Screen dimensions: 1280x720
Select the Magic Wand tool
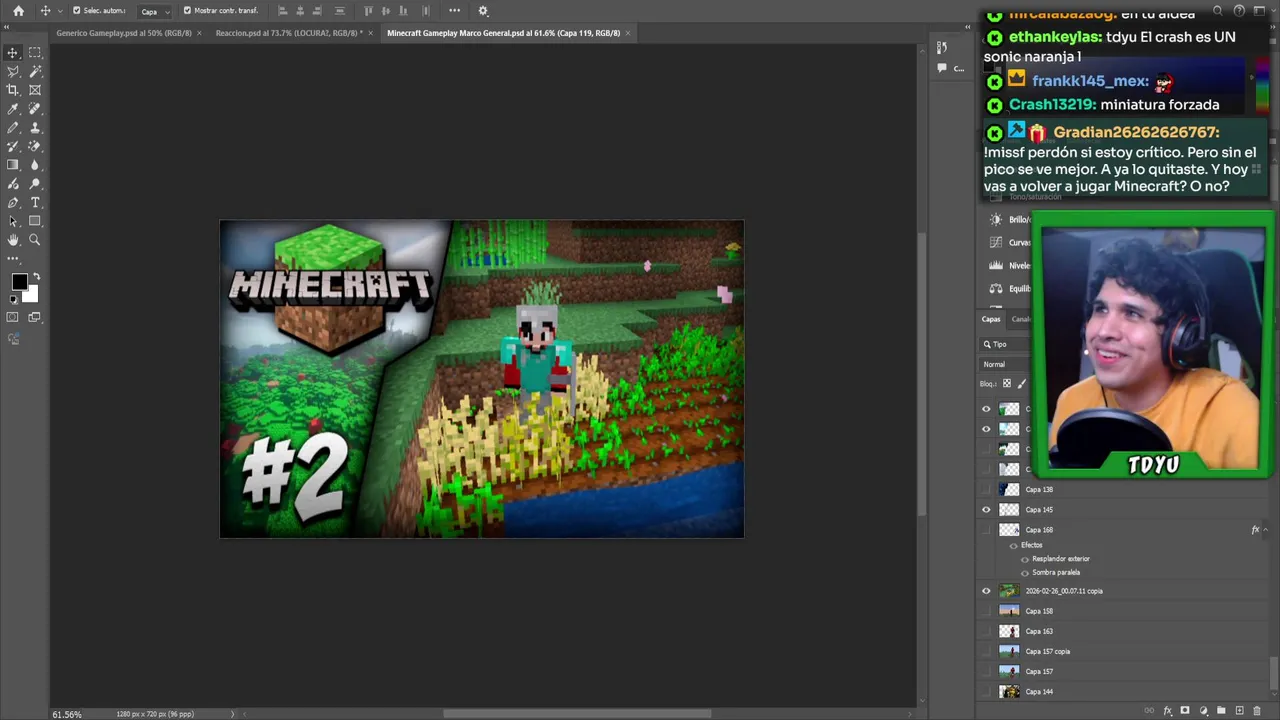35,72
